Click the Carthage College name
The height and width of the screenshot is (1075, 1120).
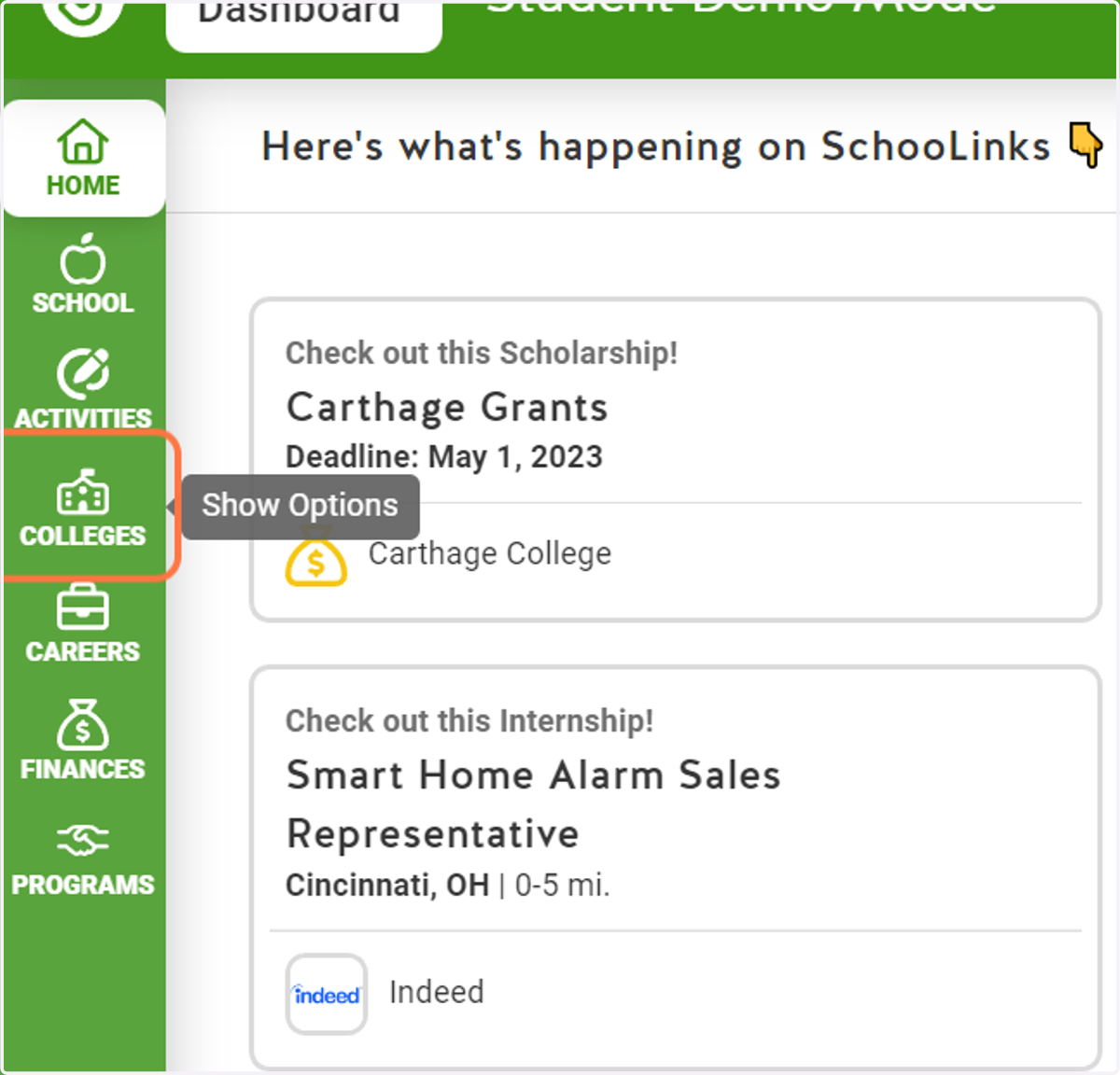490,553
